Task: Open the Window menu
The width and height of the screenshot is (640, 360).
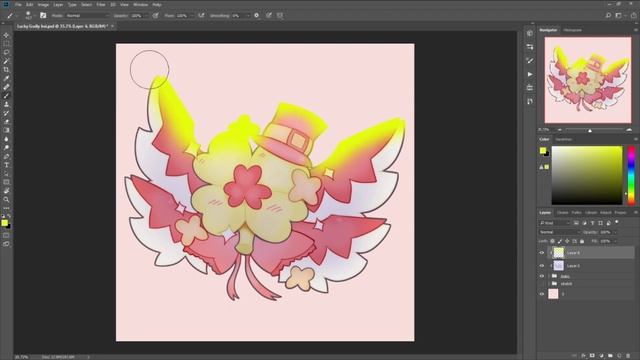Action: point(141,4)
